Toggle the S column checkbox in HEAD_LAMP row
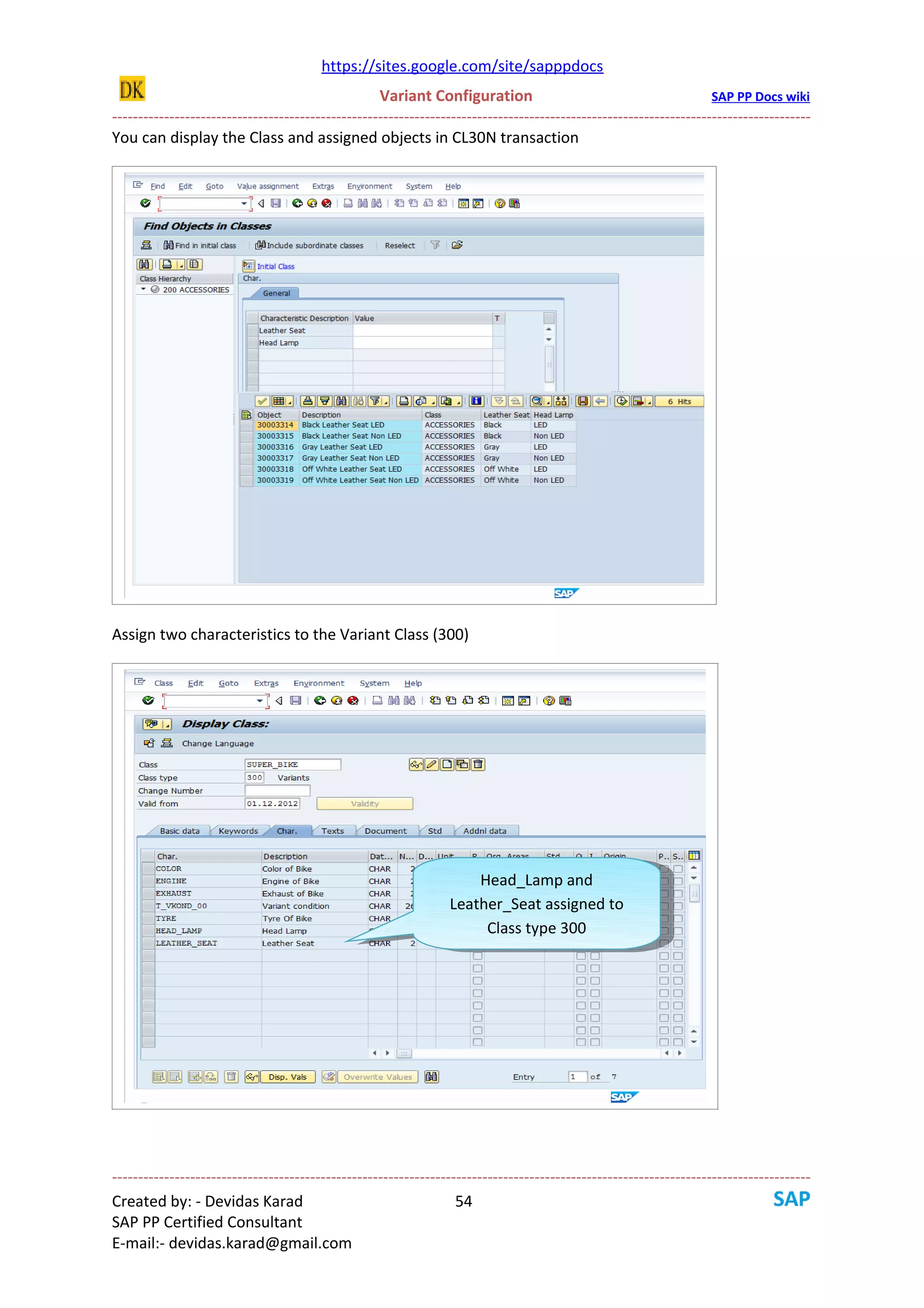924x1308 pixels. 678,931
